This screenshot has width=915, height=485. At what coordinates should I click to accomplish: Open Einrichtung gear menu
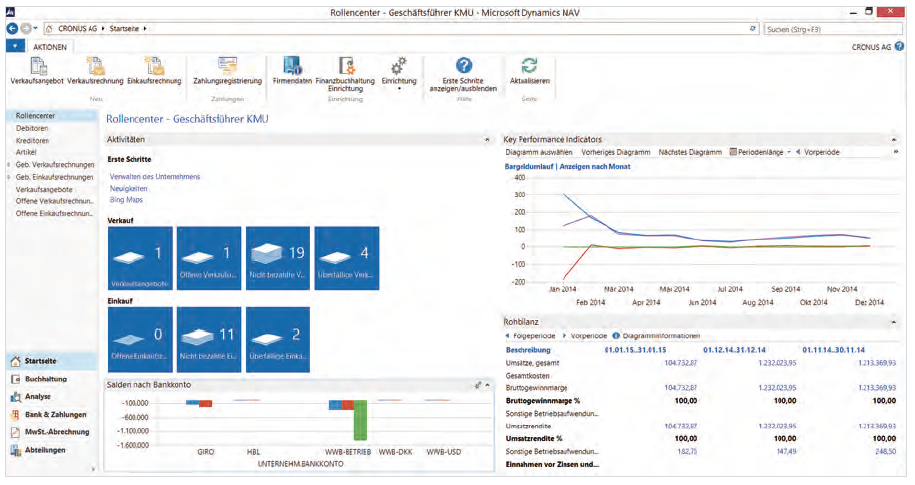tap(399, 73)
